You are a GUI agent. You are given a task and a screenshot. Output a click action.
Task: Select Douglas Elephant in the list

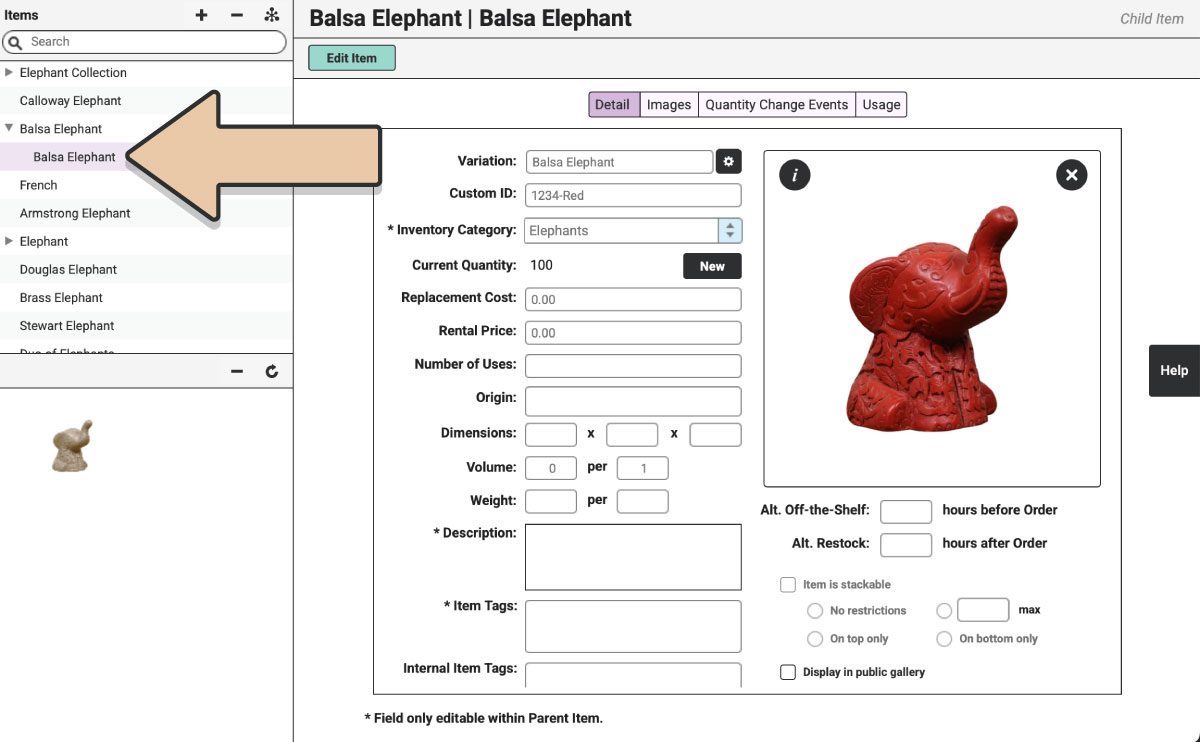146,269
